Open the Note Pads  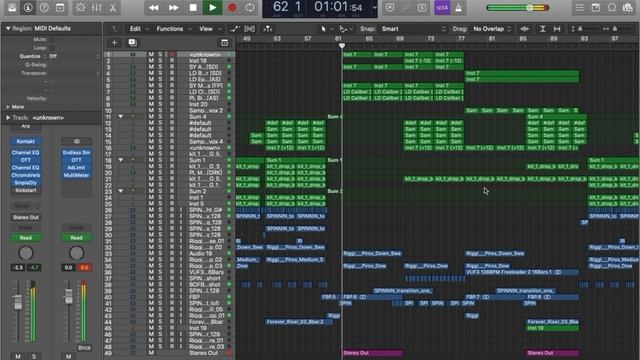(x=596, y=8)
